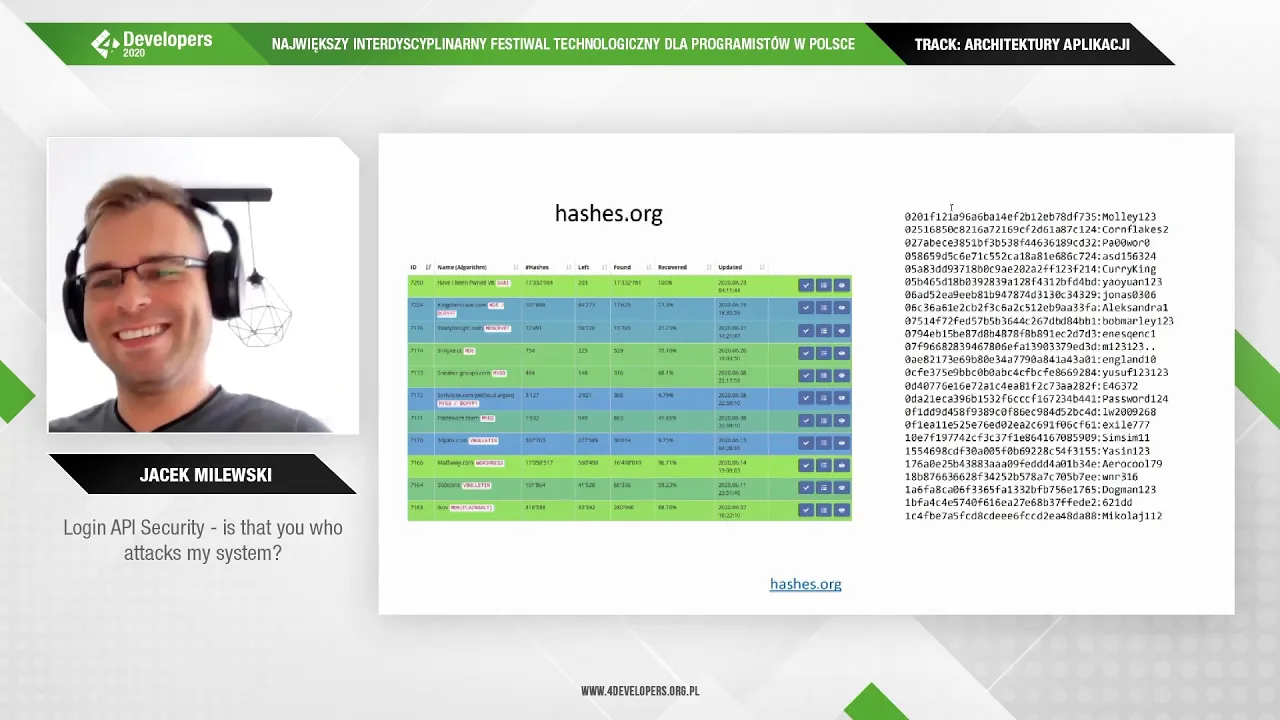Click the eye icon for 3djobs.com row
Image resolution: width=1280 pixels, height=720 pixels.
(x=842, y=443)
